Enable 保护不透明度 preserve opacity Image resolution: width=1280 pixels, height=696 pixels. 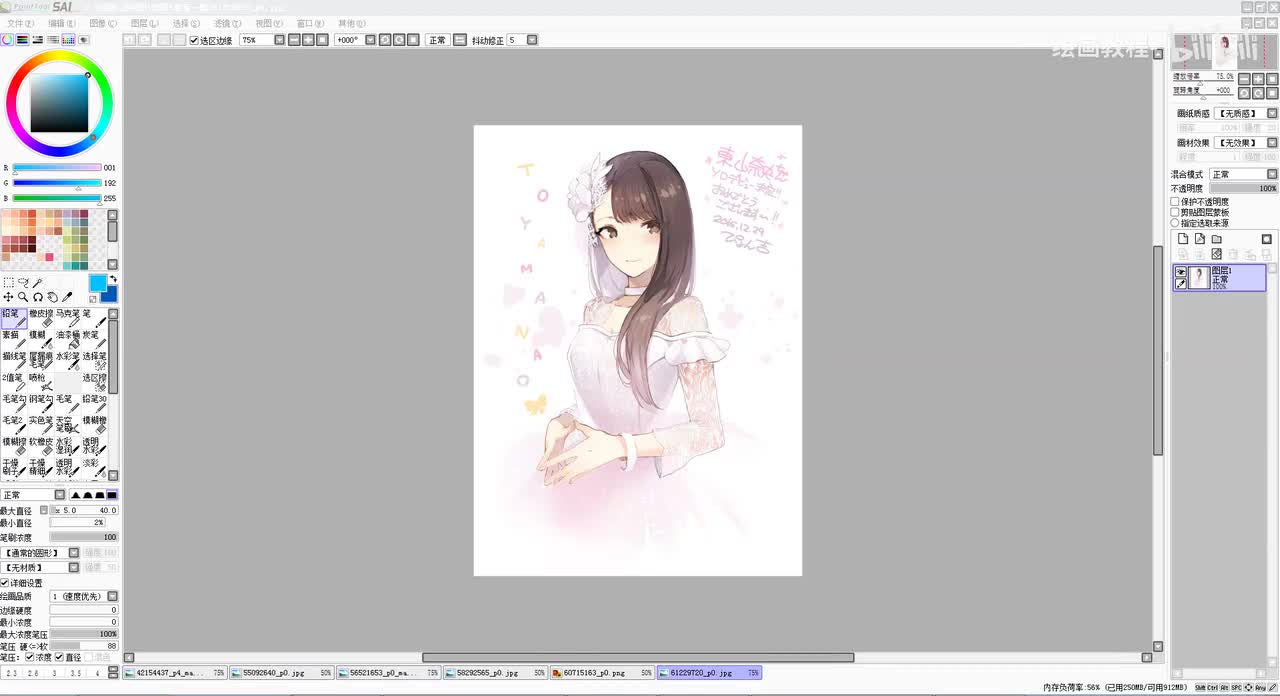click(1176, 202)
